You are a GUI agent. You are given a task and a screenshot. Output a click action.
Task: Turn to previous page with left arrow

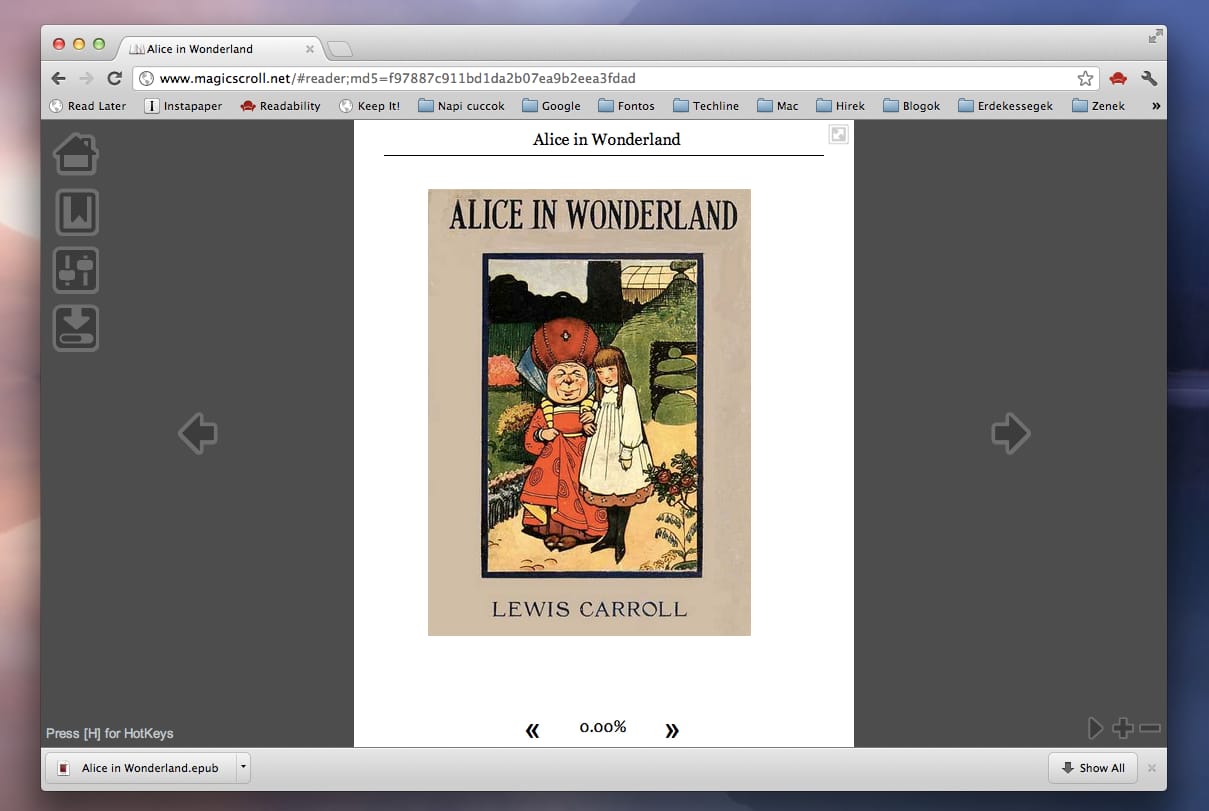[x=198, y=434]
